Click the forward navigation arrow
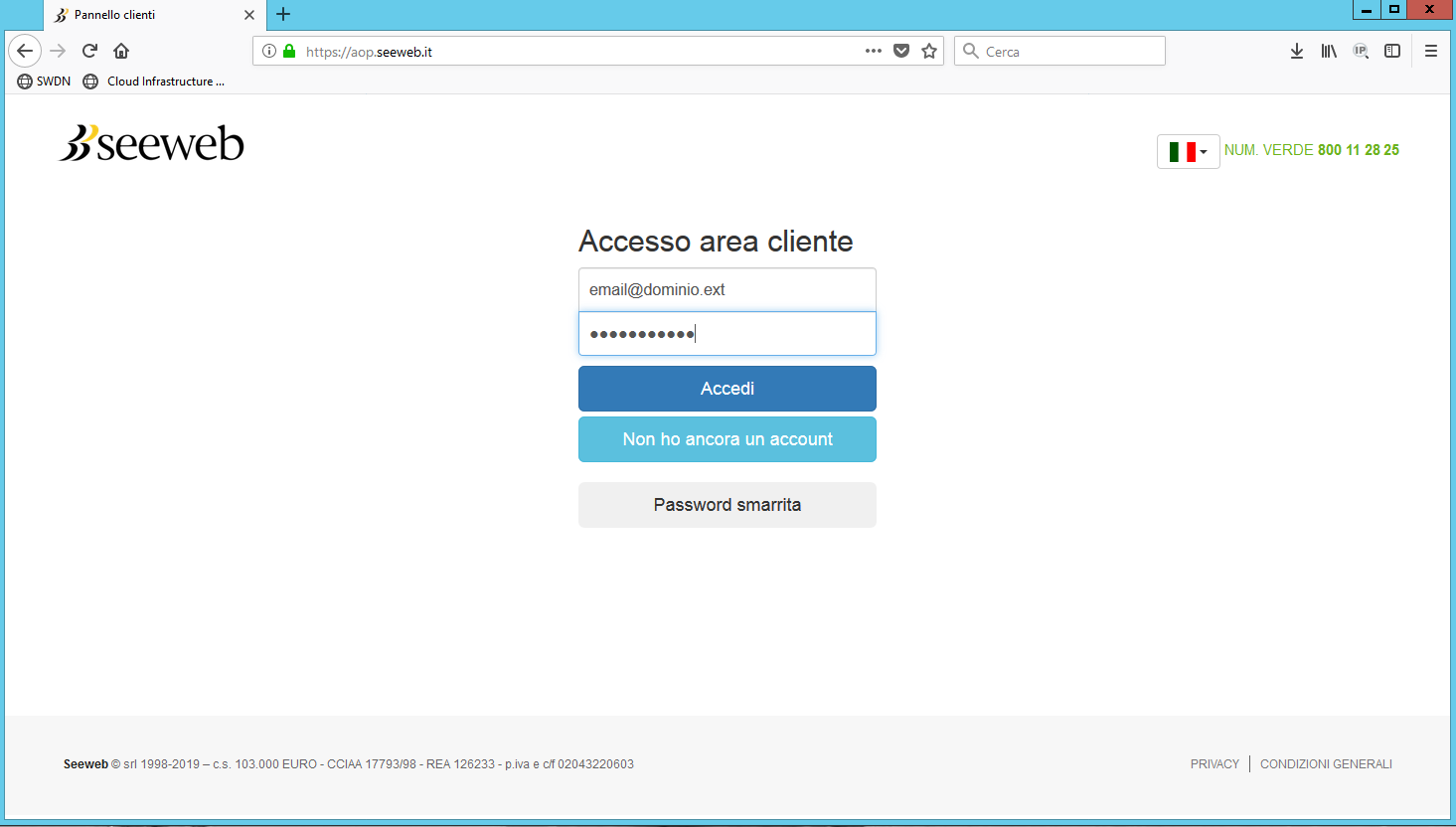Image resolution: width=1456 pixels, height=827 pixels. 58,51
